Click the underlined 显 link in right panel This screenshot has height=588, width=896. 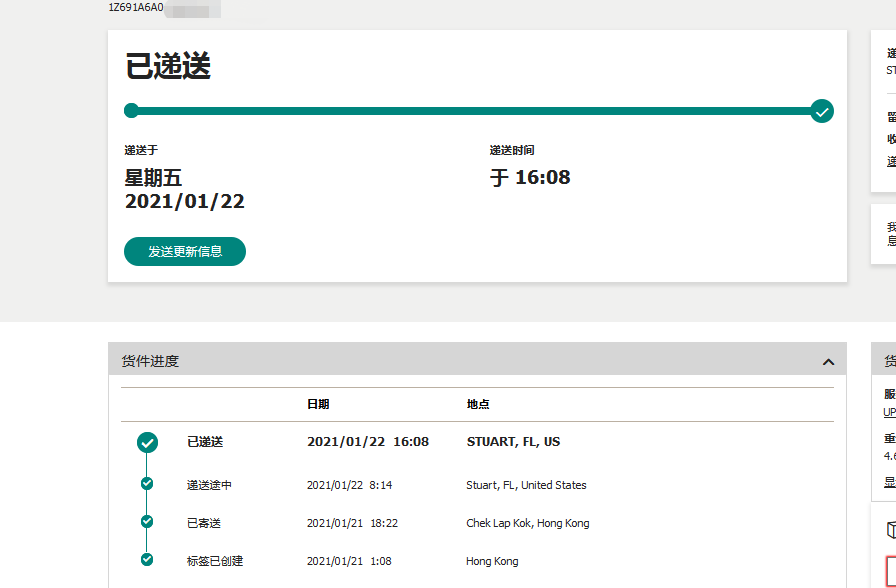click(889, 482)
